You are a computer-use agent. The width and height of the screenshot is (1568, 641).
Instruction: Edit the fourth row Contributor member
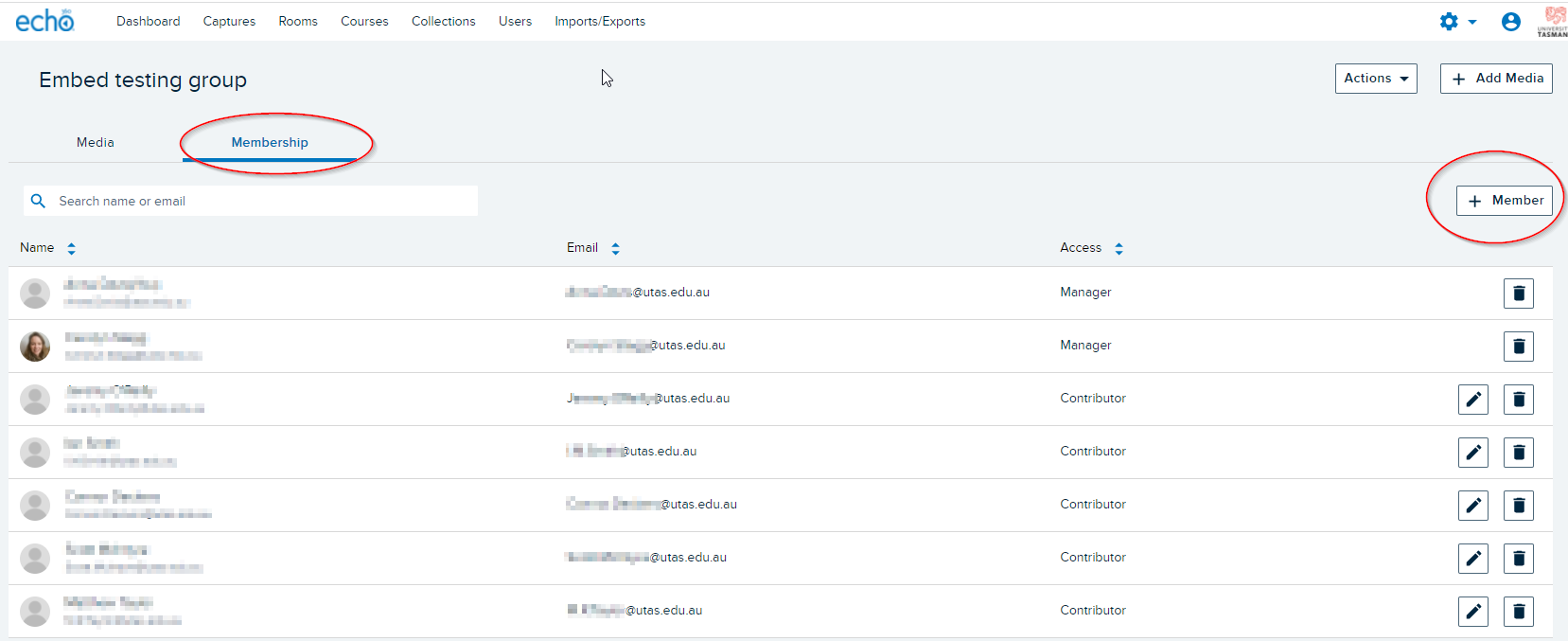pos(1473,453)
